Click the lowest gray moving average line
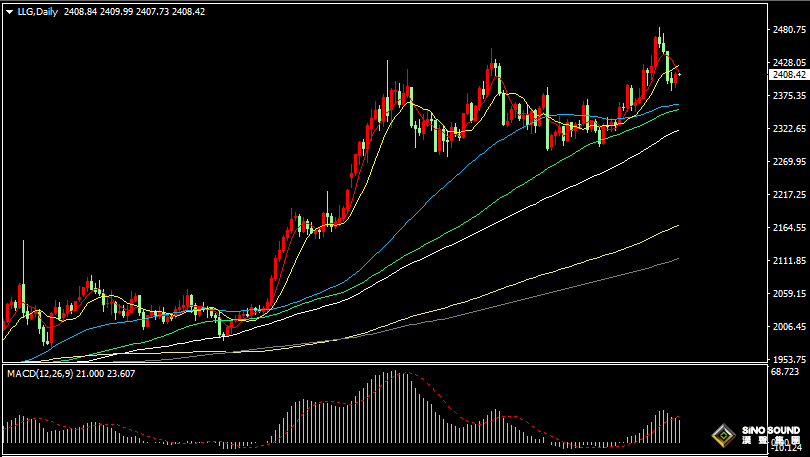Image resolution: width=810 pixels, height=457 pixels. [600, 280]
